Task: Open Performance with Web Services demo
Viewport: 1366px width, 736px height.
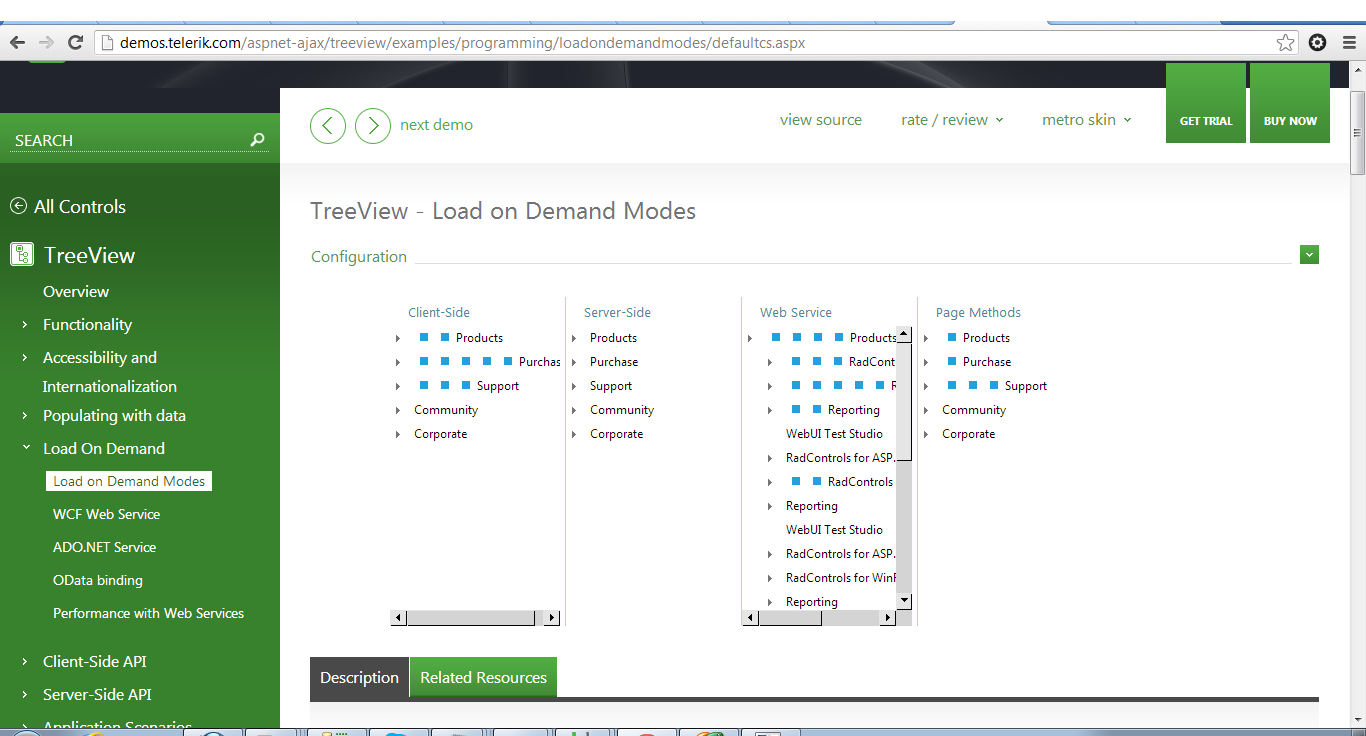Action: pyautogui.click(x=148, y=613)
